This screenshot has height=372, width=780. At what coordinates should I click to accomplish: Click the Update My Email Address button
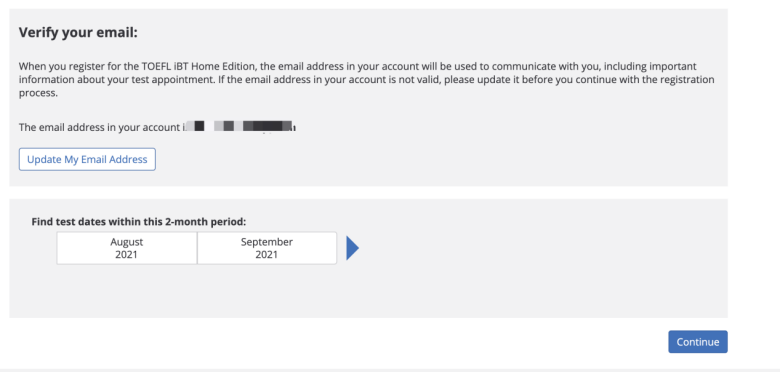click(x=87, y=159)
